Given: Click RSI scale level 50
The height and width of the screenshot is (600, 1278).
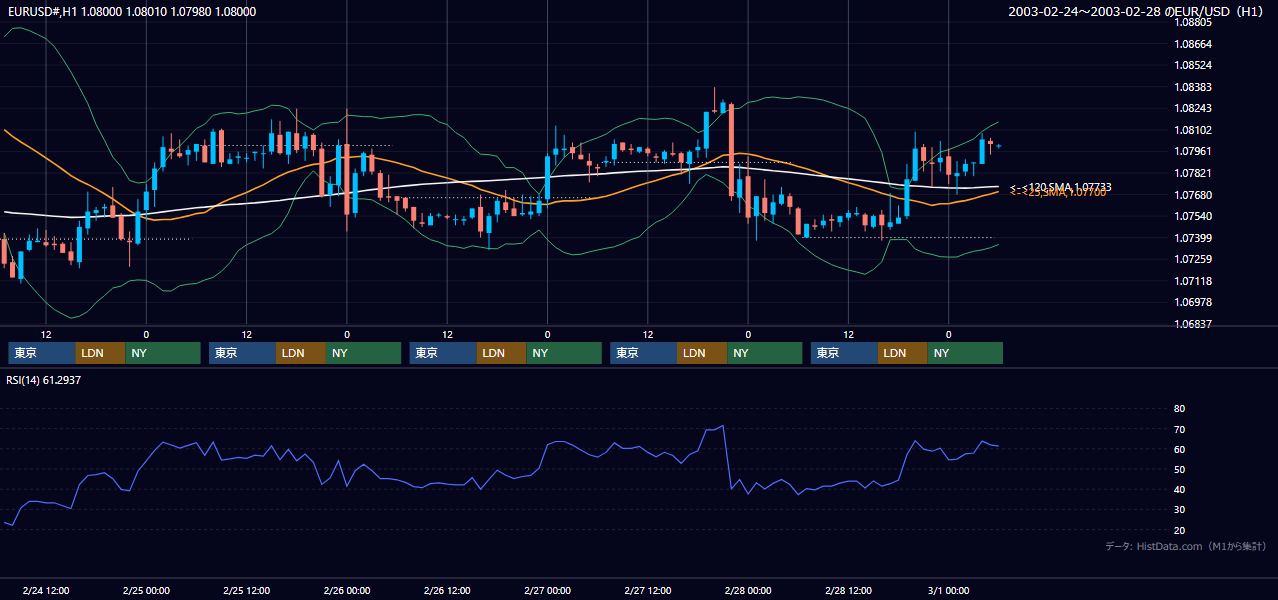Looking at the screenshot, I should 1179,469.
